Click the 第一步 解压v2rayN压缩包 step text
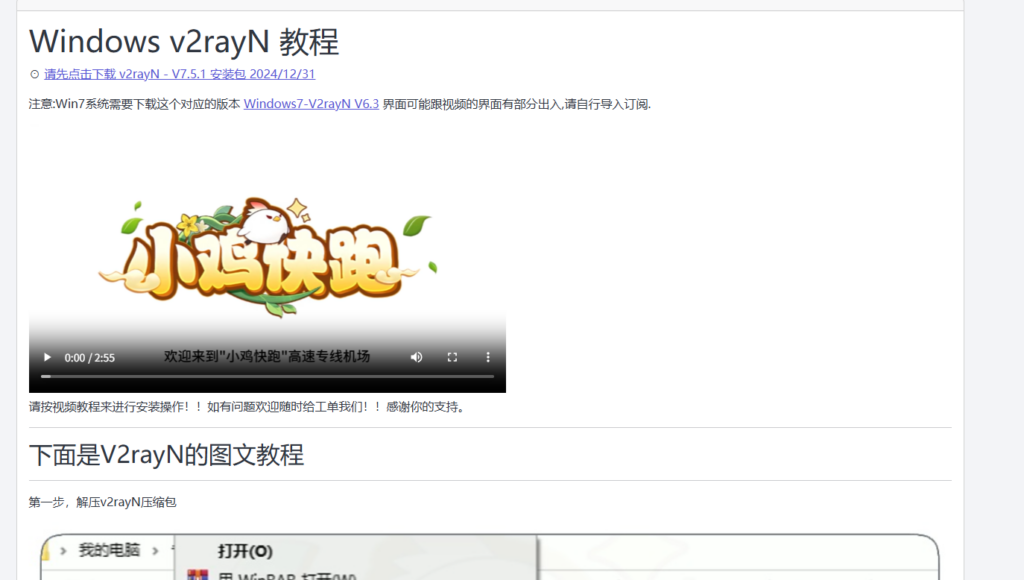Screen dimensions: 1024x580 102,502
